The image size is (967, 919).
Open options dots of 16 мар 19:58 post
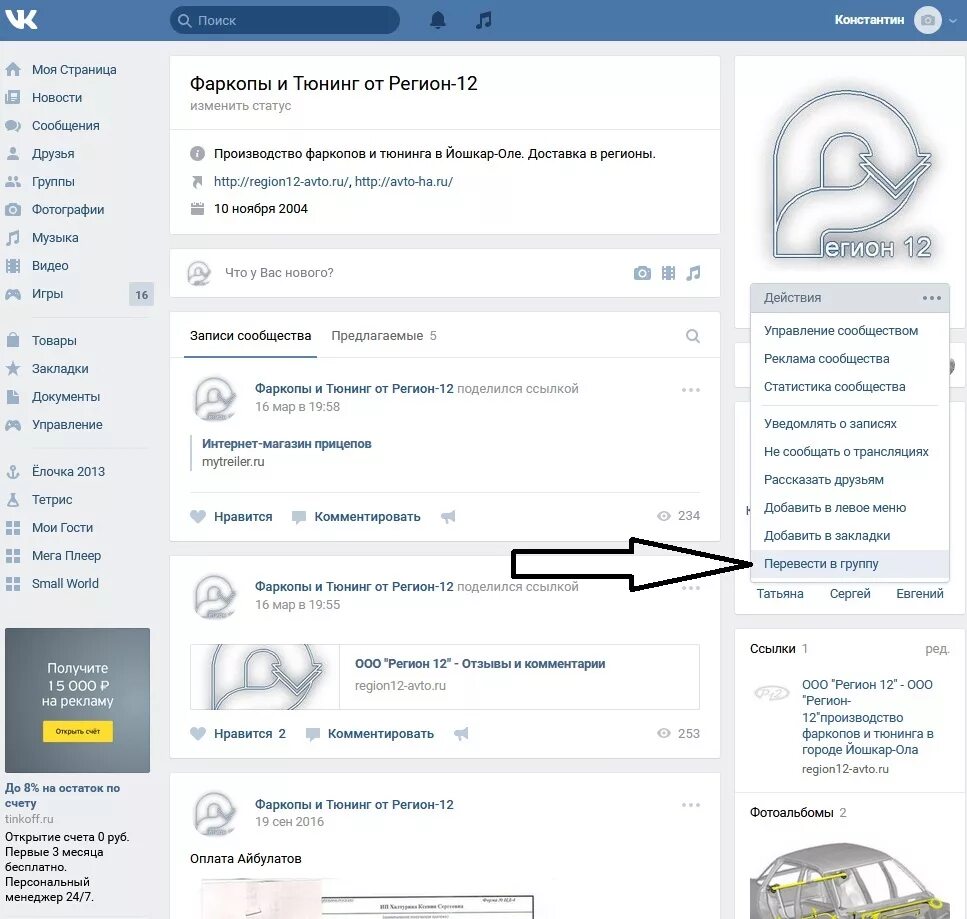click(691, 390)
